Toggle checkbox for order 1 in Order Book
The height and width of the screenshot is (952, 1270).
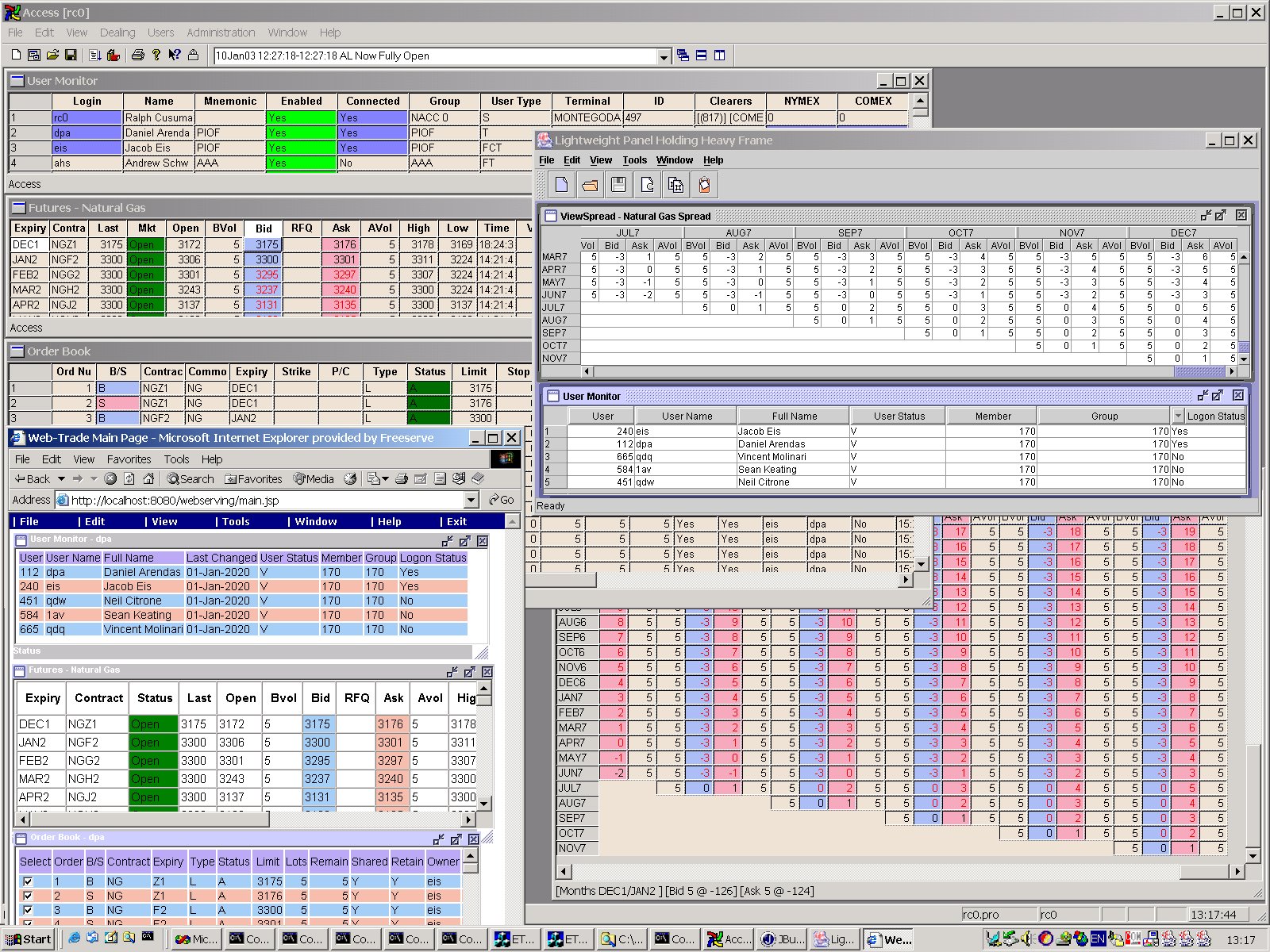pyautogui.click(x=28, y=881)
